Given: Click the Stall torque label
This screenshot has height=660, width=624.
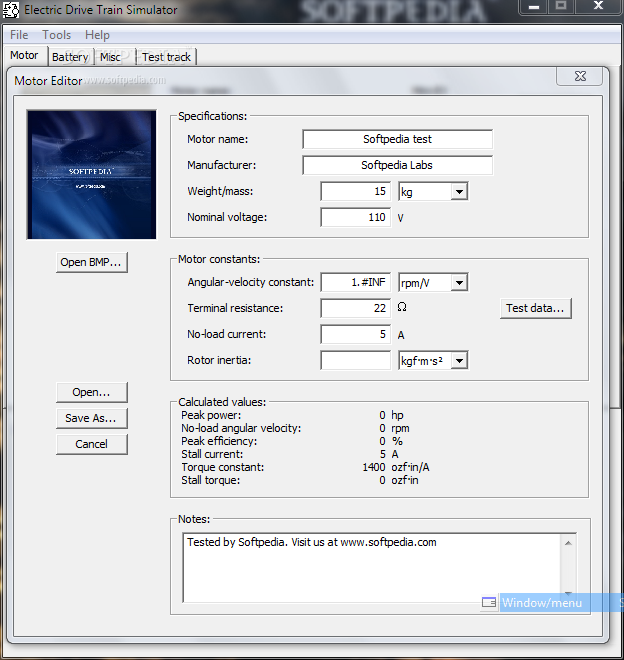Looking at the screenshot, I should pyautogui.click(x=211, y=480).
